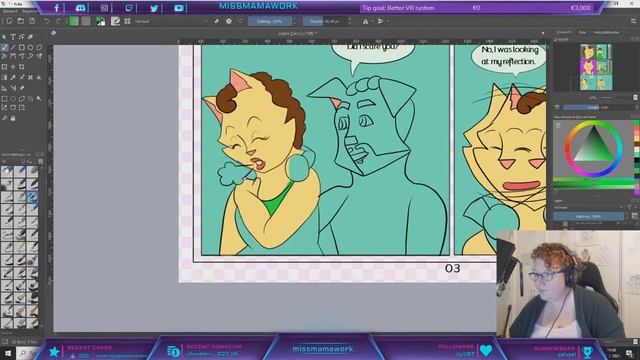Image resolution: width=640 pixels, height=360 pixels.
Task: Select the Freehand Brush tool
Action: (x=4, y=47)
